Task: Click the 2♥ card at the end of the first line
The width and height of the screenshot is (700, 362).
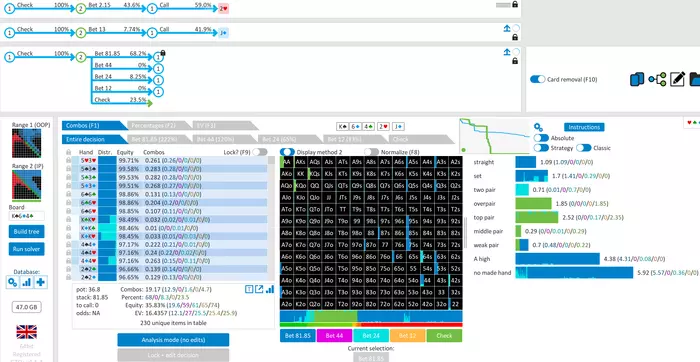Action: coord(224,8)
